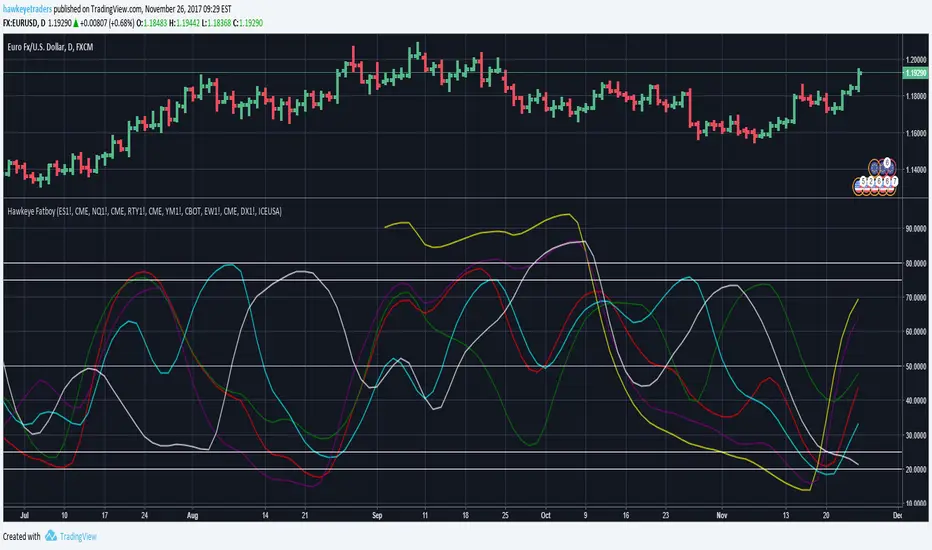
Task: Click the 13 date label after Nov
Action: click(x=786, y=515)
